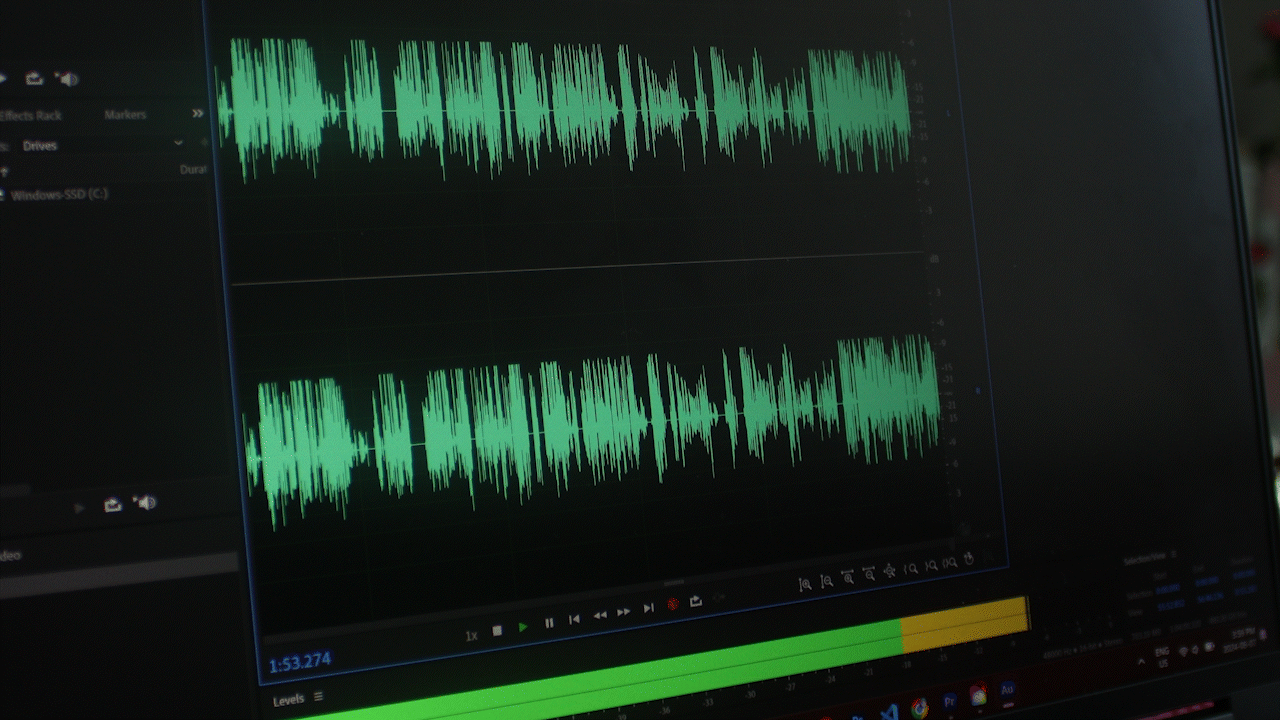Screen dimensions: 1280x720
Task: Open the Levels panel menu
Action: (317, 698)
